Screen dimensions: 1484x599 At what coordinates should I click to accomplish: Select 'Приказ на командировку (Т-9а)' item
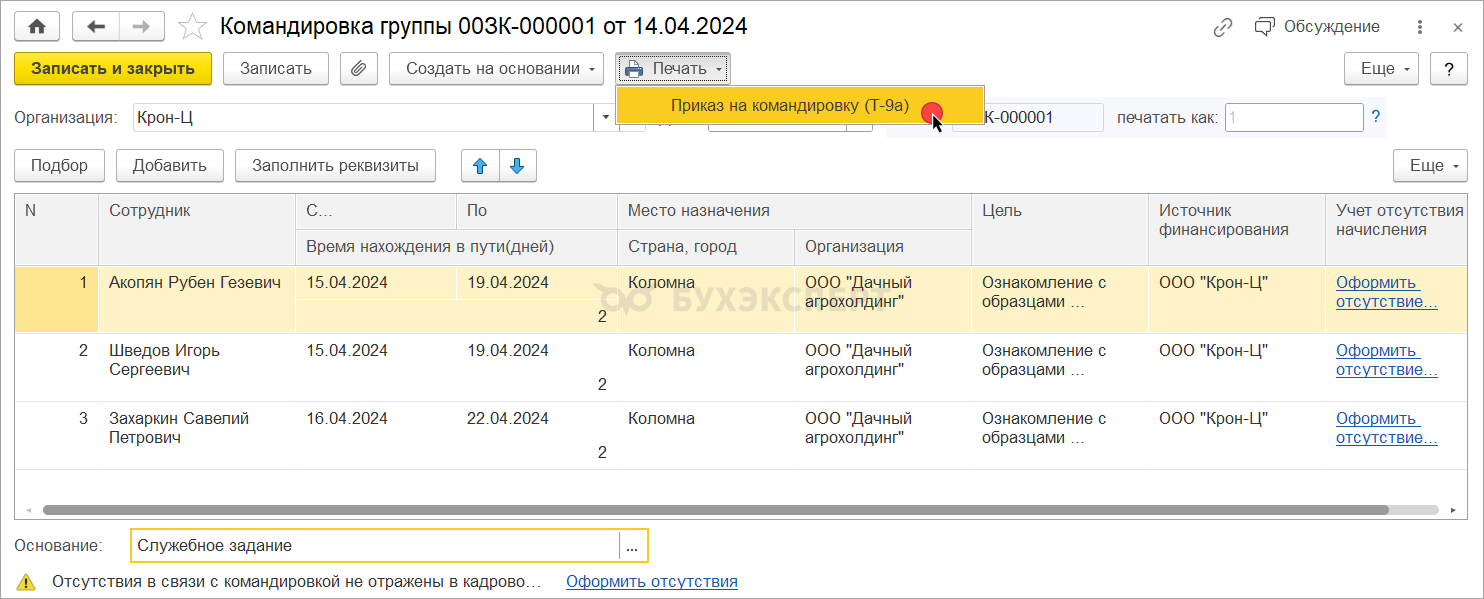point(790,106)
